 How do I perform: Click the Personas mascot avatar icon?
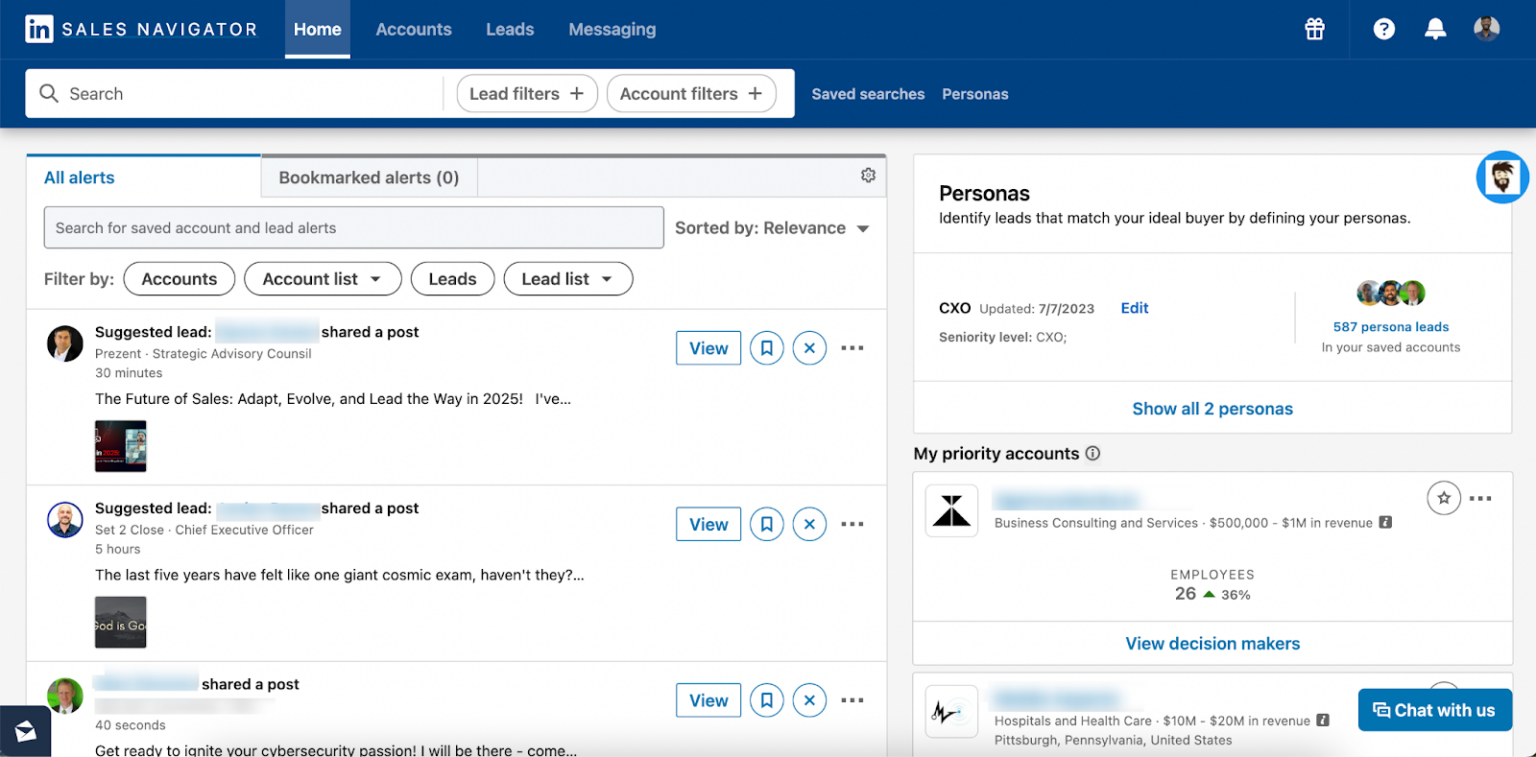pos(1502,177)
